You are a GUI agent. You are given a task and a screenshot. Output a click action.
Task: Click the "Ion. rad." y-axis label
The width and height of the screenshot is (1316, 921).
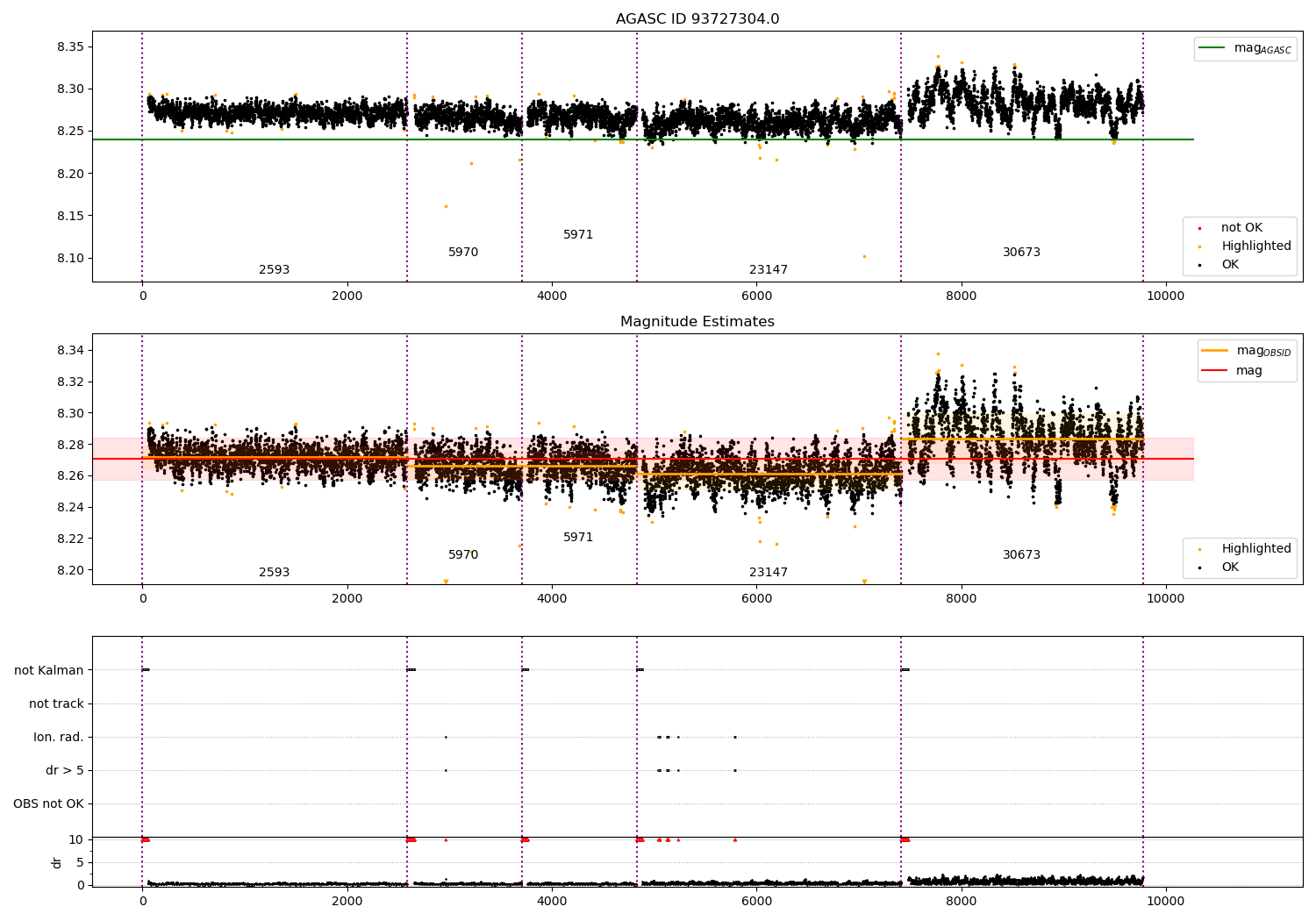click(59, 738)
